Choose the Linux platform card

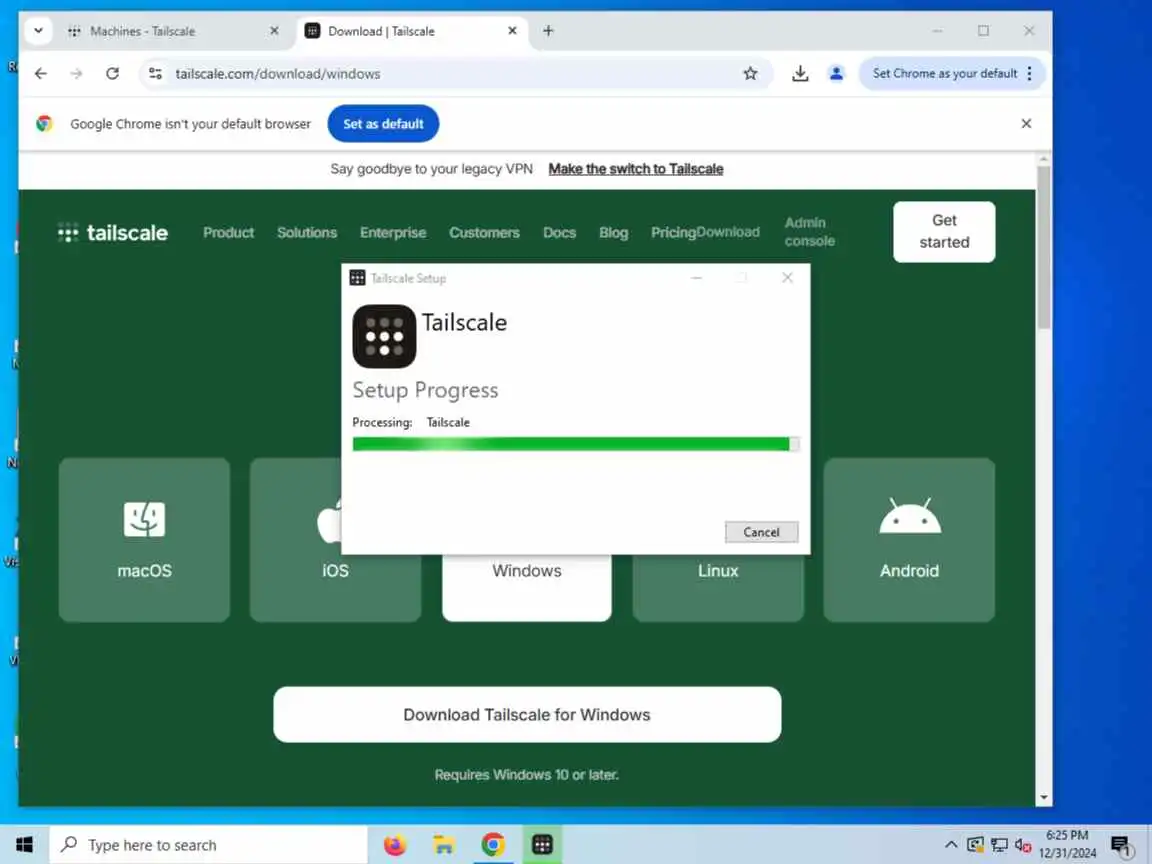tap(718, 588)
